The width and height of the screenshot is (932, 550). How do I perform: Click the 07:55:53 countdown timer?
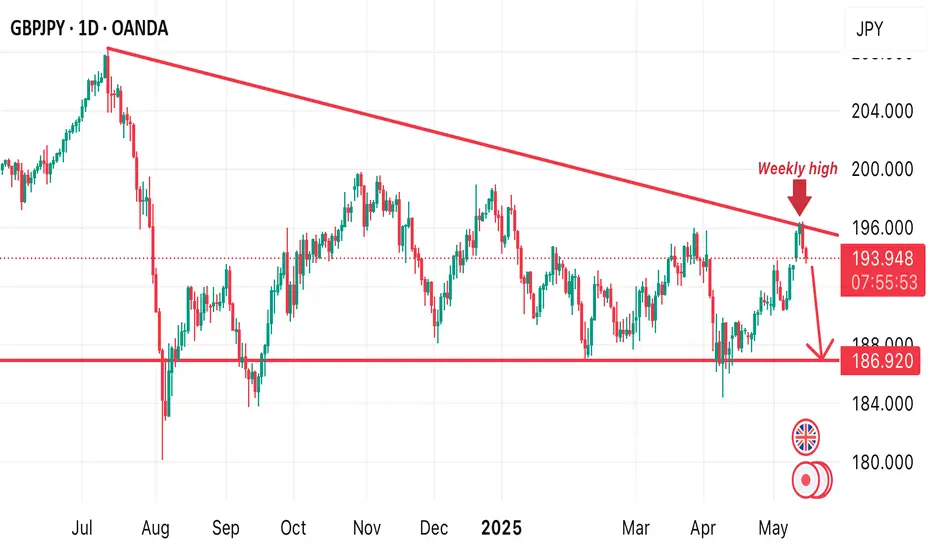(884, 282)
